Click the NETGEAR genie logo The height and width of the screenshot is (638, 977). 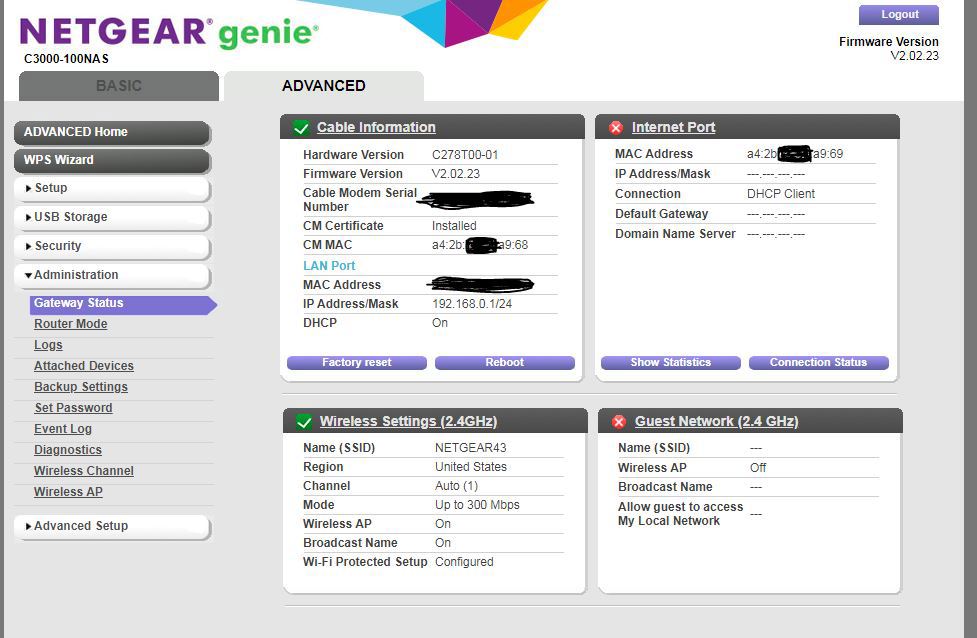pos(168,33)
